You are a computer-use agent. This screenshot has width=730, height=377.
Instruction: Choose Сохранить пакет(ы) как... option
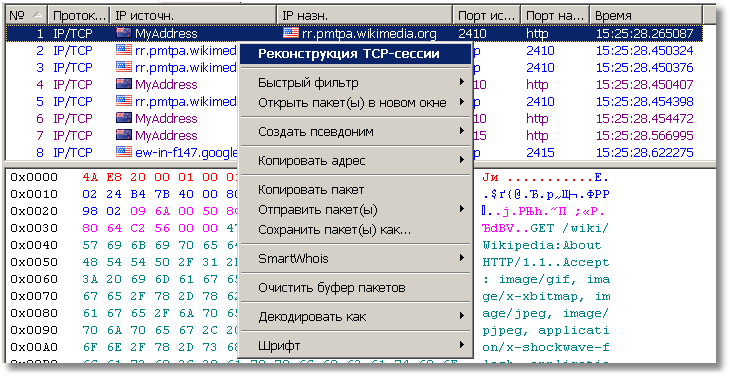click(x=355, y=229)
